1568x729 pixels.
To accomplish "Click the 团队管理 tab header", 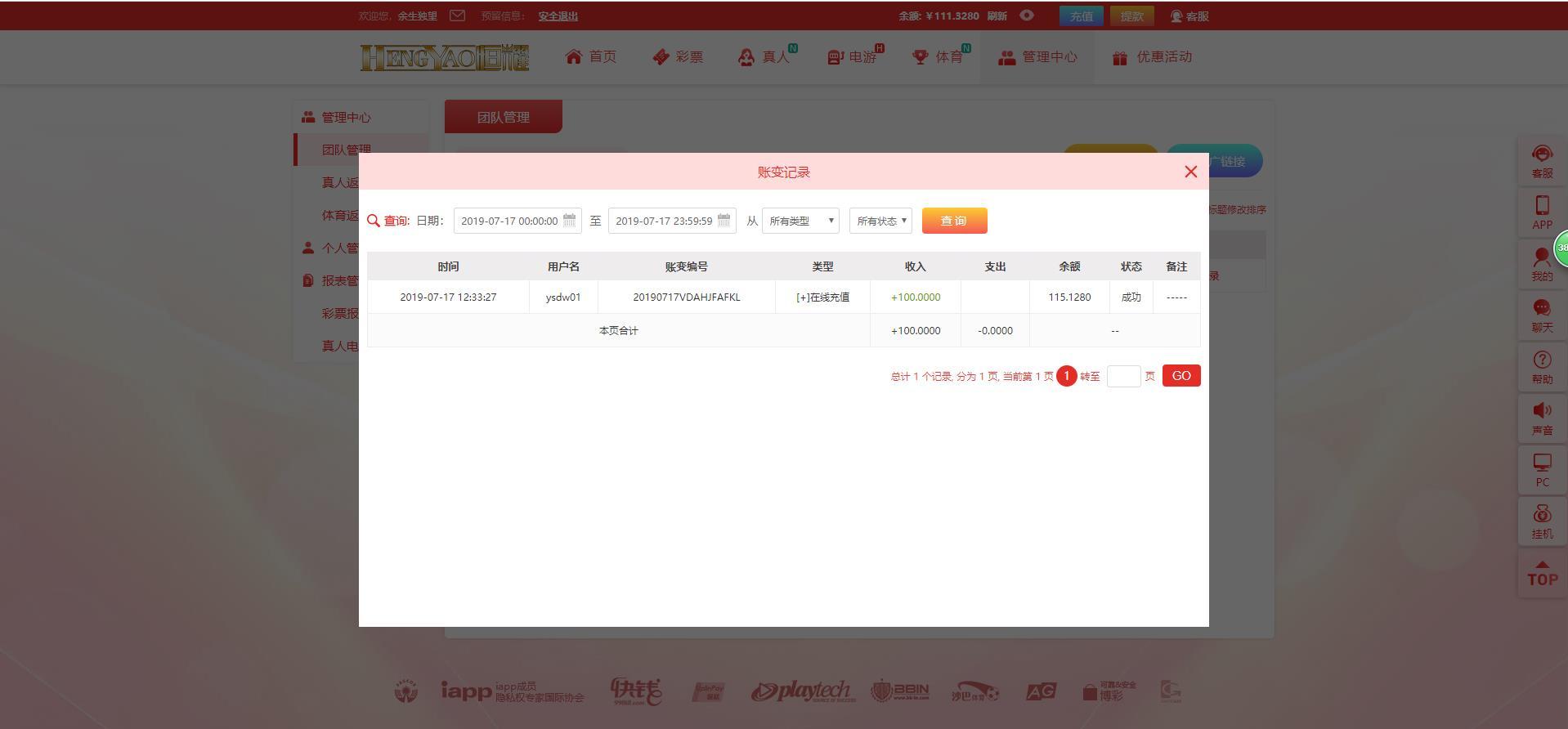I will click(504, 117).
